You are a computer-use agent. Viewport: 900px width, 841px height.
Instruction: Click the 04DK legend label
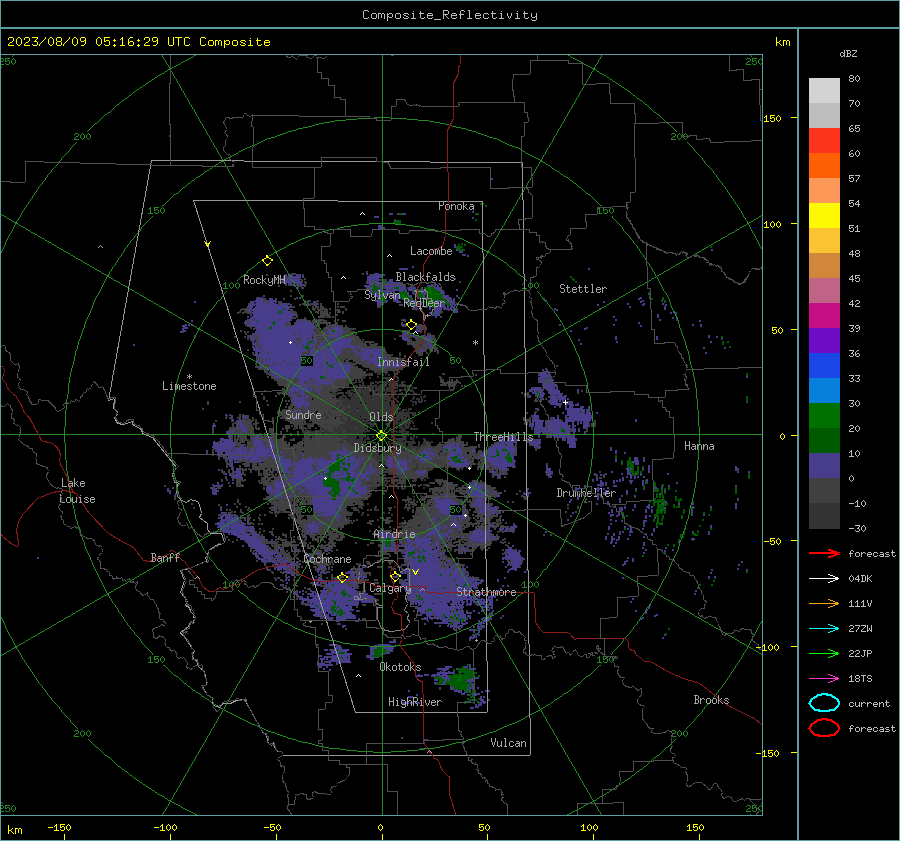[x=860, y=579]
